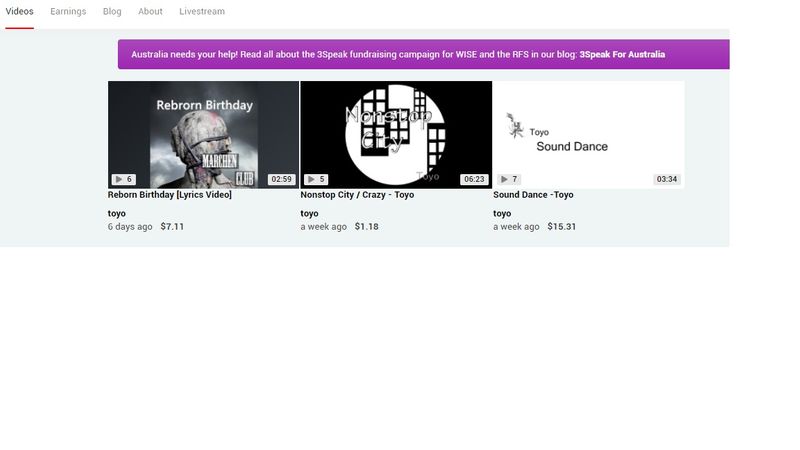This screenshot has height=450, width=800.
Task: Go to the Blog tab
Action: pyautogui.click(x=112, y=12)
